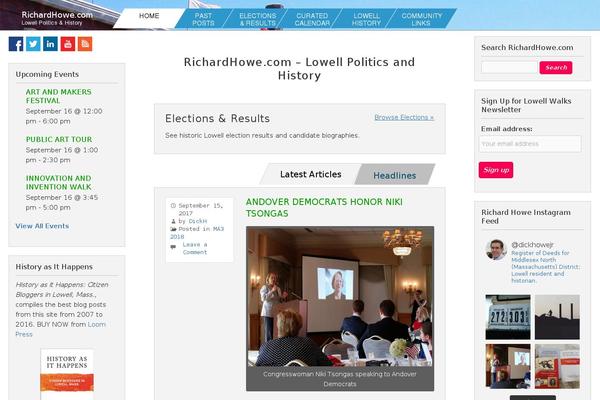This screenshot has width=600, height=400.
Task: Open the dickhowejr Instagram profile picture
Action: 496,250
